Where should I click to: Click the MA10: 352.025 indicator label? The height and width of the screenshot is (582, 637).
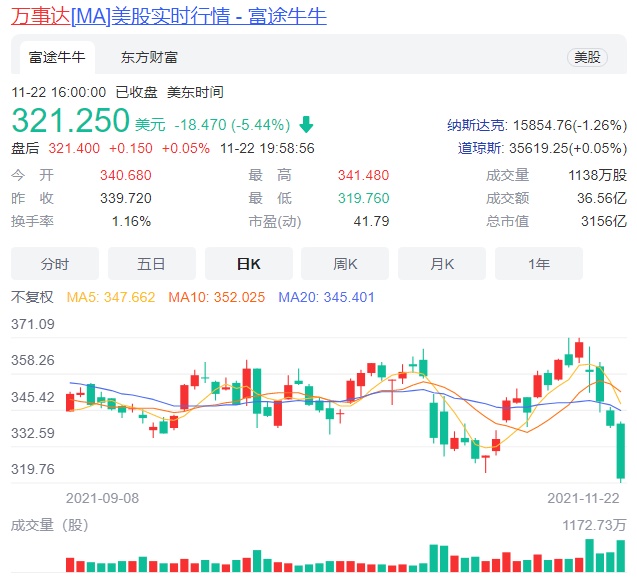pyautogui.click(x=217, y=297)
